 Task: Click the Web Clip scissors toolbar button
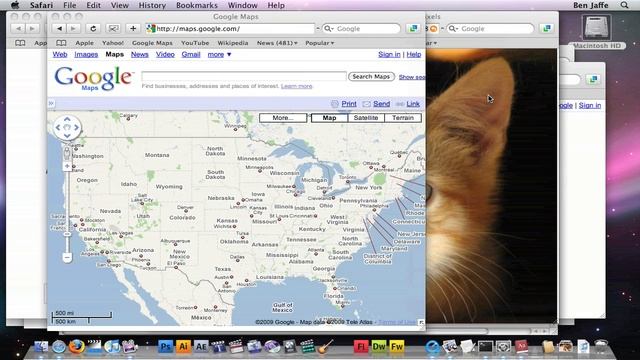pos(113,29)
